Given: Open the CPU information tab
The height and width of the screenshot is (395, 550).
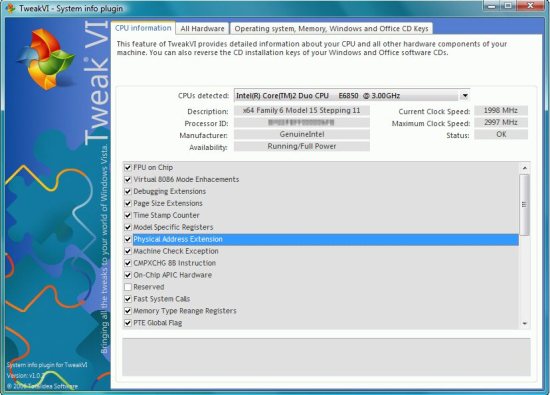Looking at the screenshot, I should click(x=143, y=28).
